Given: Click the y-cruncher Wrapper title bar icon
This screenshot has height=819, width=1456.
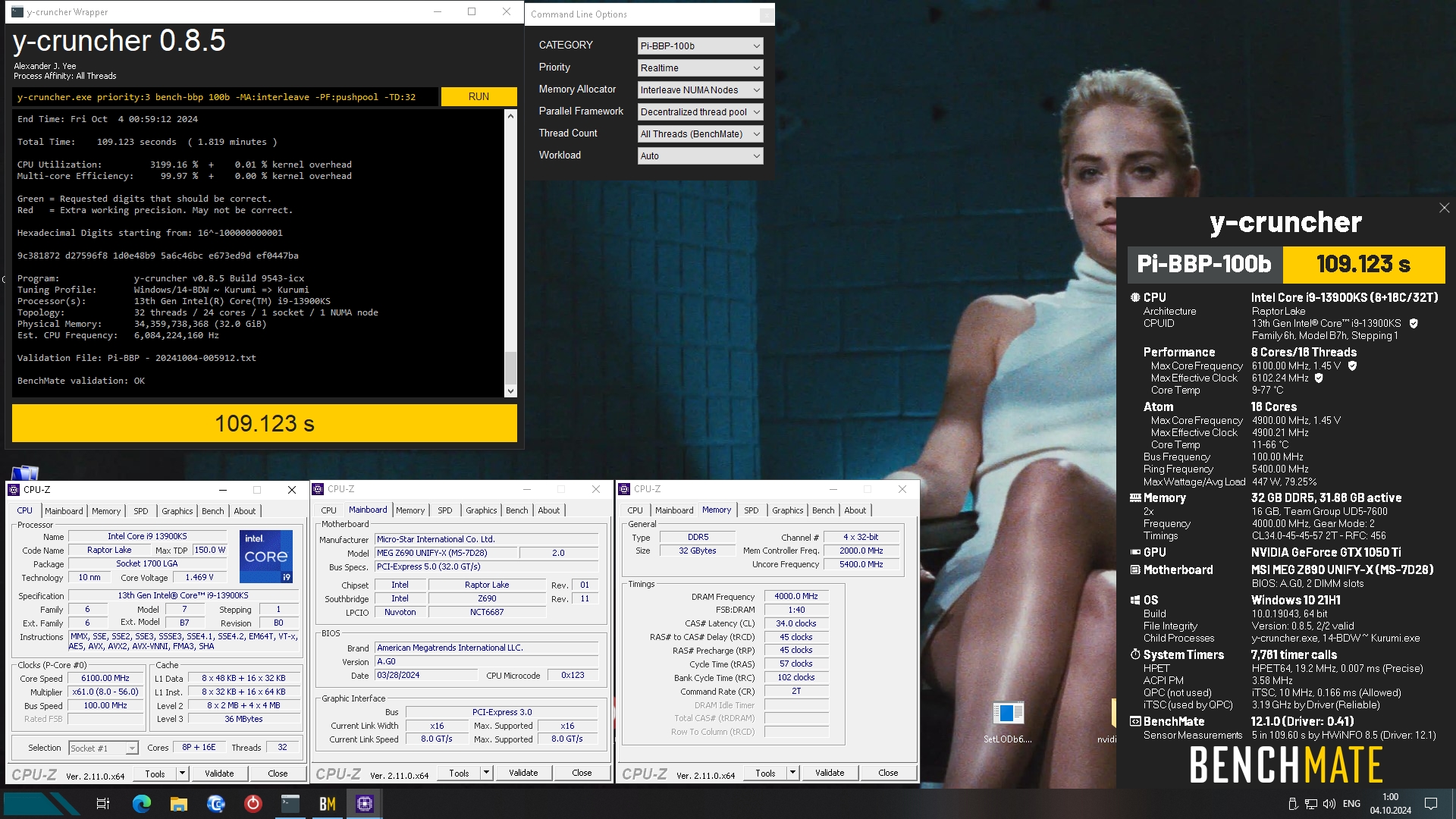Looking at the screenshot, I should (x=17, y=12).
